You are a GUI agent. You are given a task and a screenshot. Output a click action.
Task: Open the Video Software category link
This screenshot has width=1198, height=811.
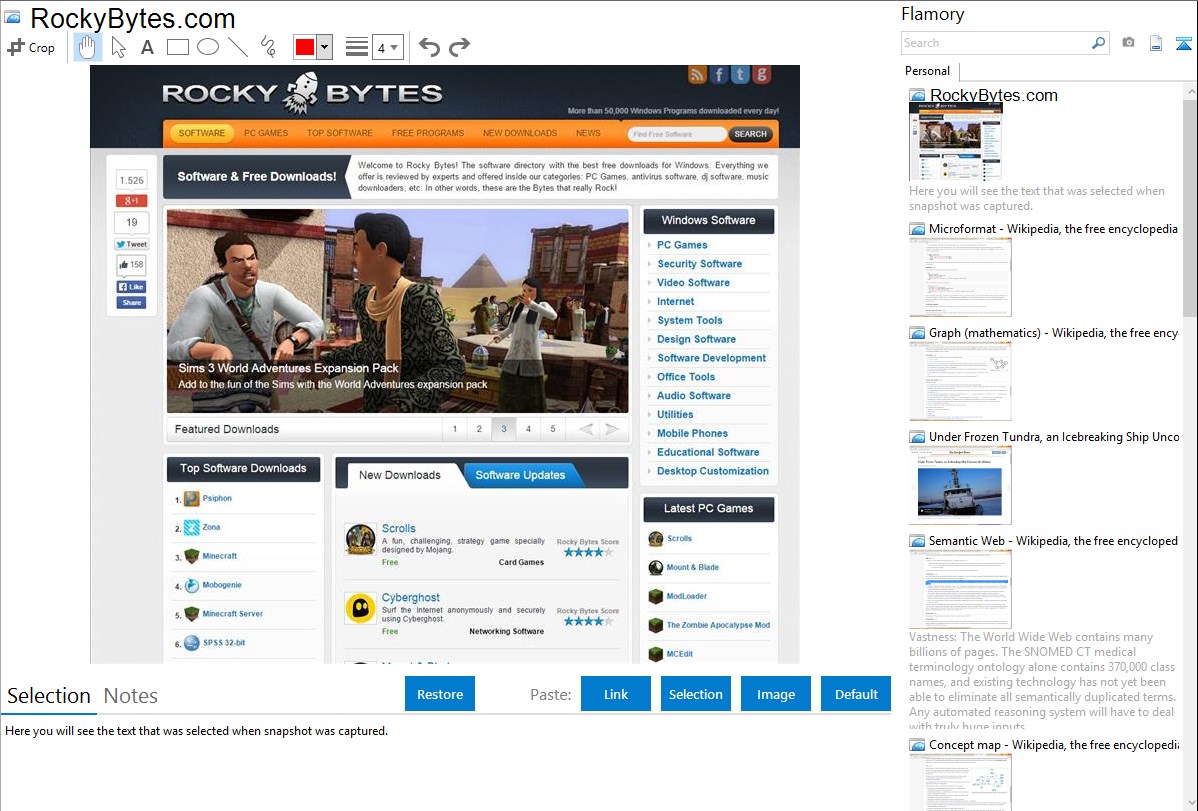click(693, 282)
